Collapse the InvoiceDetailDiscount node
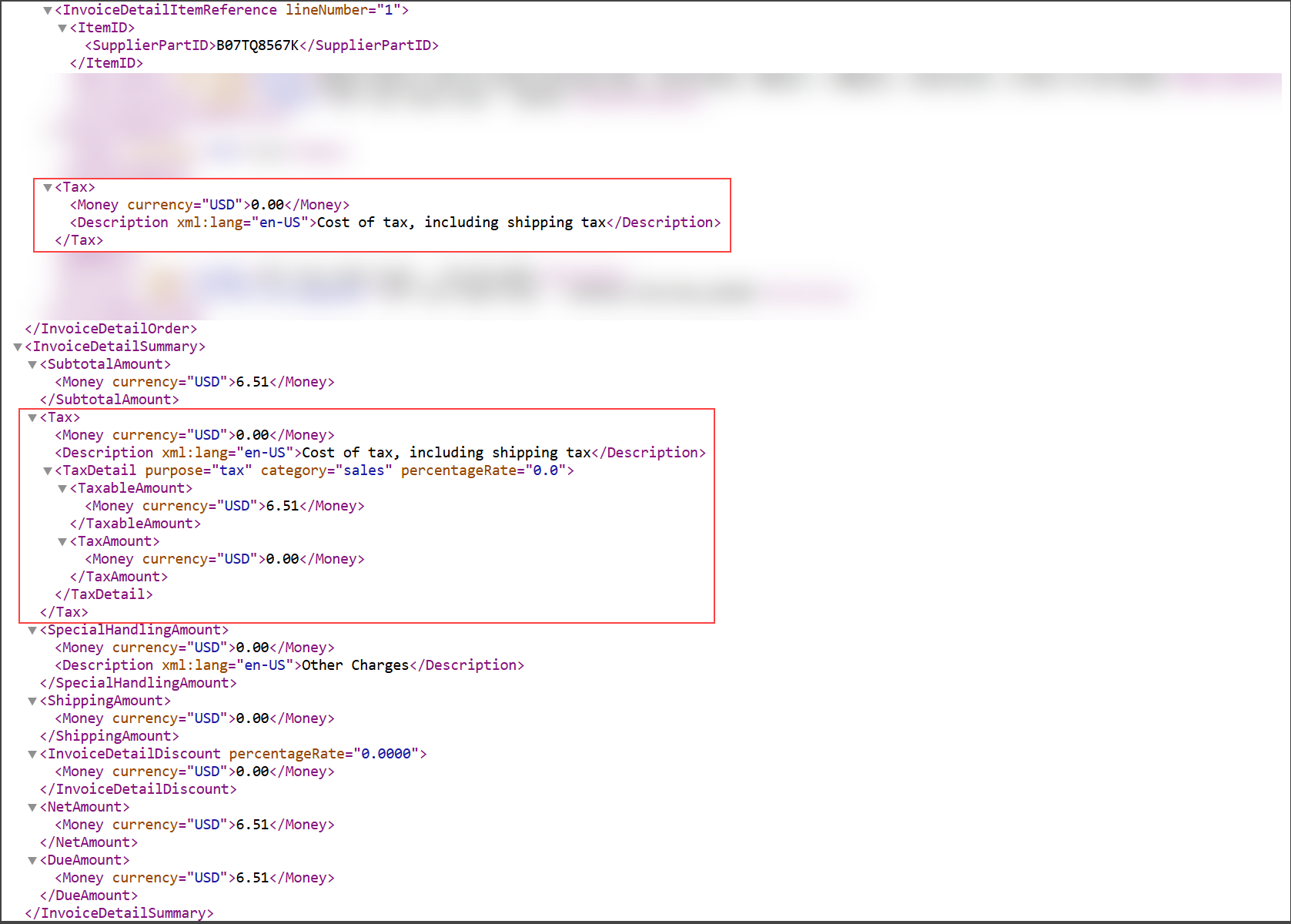 click(32, 755)
